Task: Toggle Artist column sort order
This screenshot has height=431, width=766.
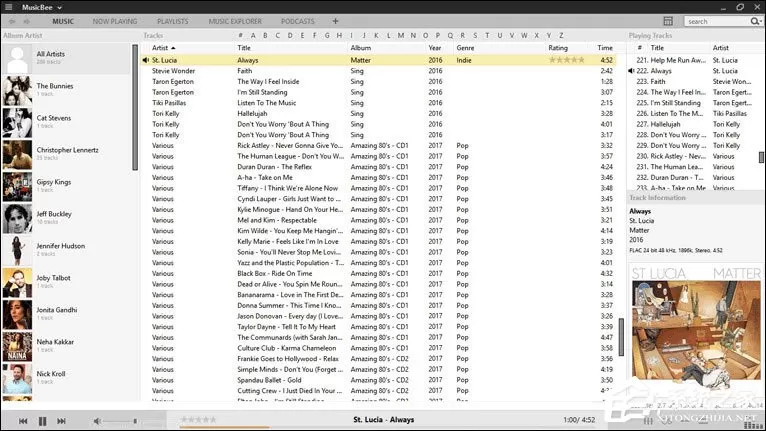Action: (x=163, y=48)
